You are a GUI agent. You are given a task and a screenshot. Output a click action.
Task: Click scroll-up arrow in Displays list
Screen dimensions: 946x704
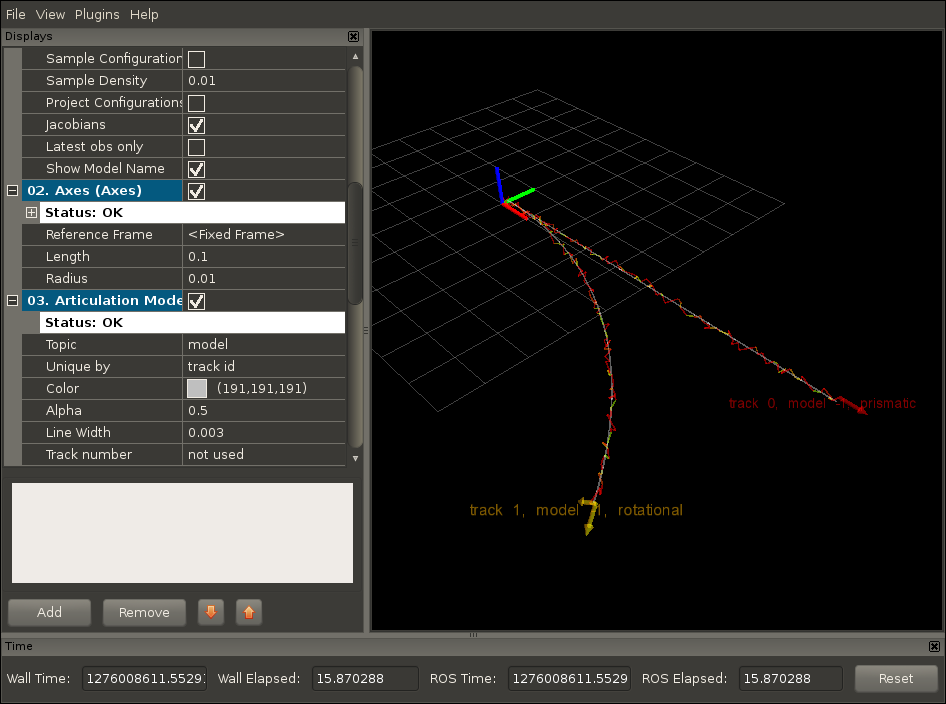point(355,57)
